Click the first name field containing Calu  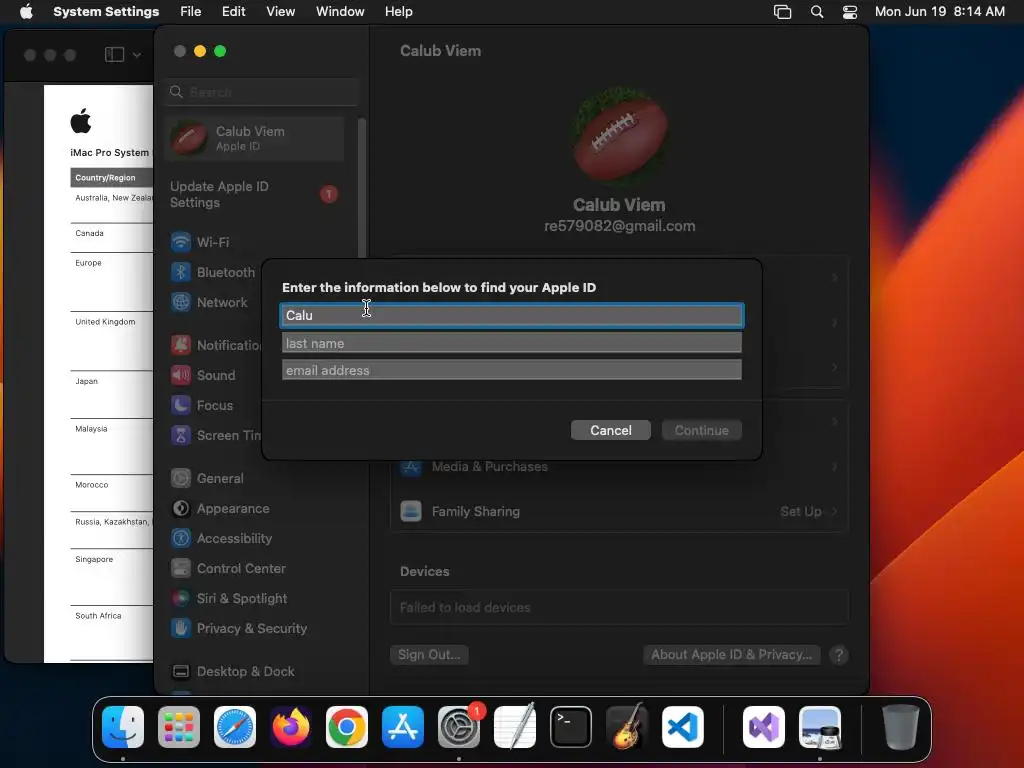pyautogui.click(x=511, y=315)
